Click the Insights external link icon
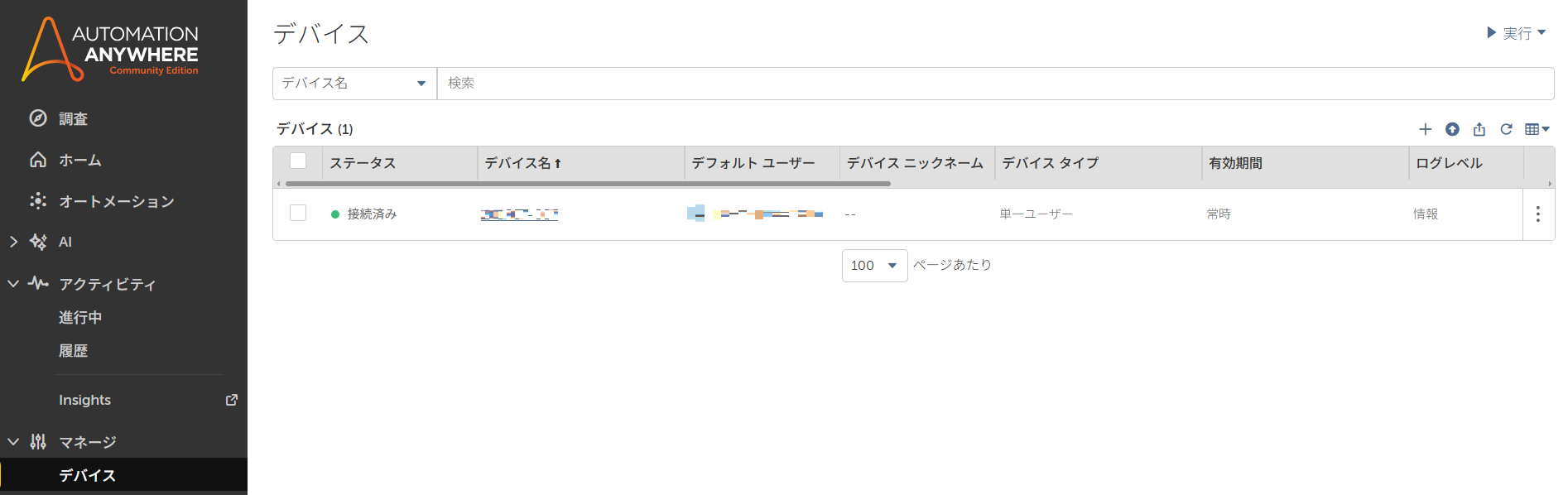 coord(232,400)
